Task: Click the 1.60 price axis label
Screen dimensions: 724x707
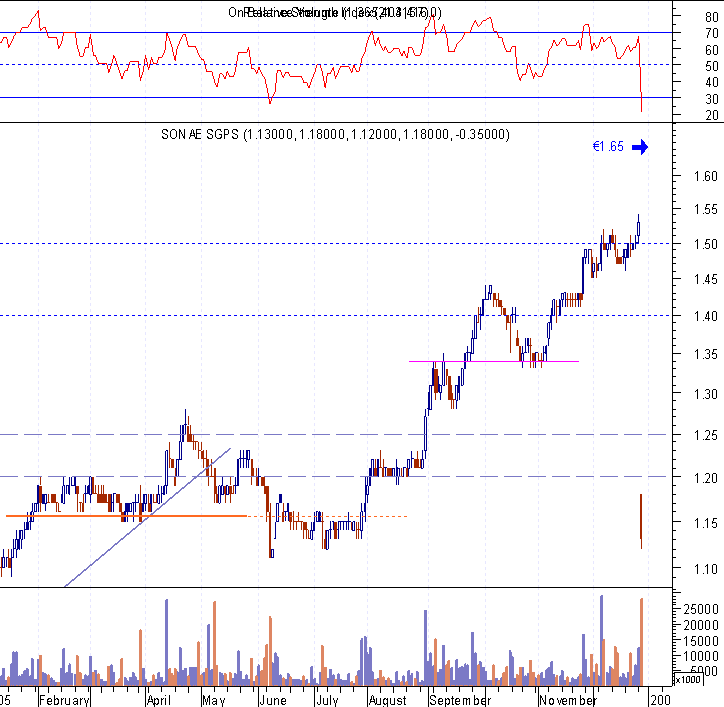Action: pyautogui.click(x=706, y=176)
